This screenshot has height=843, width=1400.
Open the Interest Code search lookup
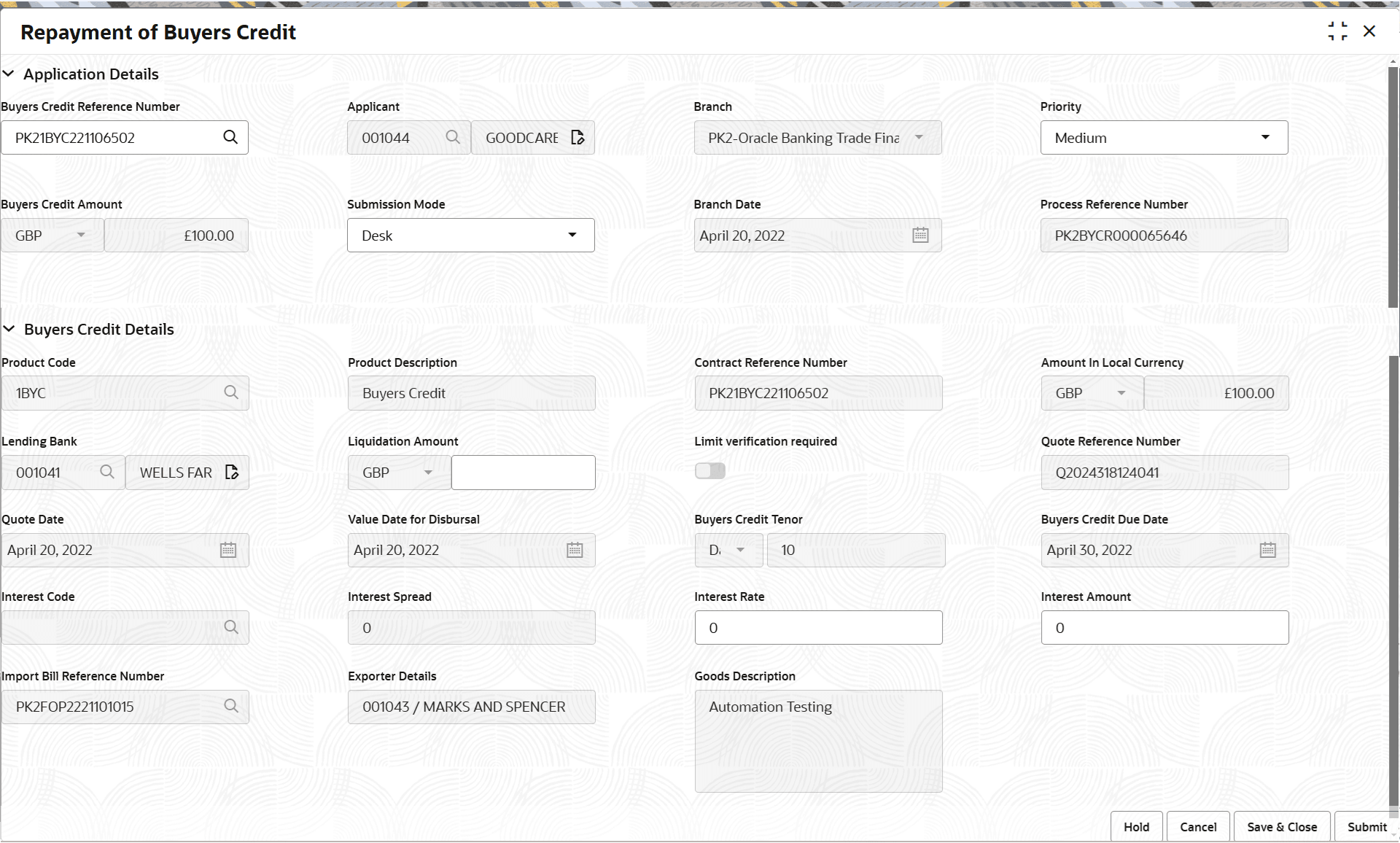(x=230, y=626)
